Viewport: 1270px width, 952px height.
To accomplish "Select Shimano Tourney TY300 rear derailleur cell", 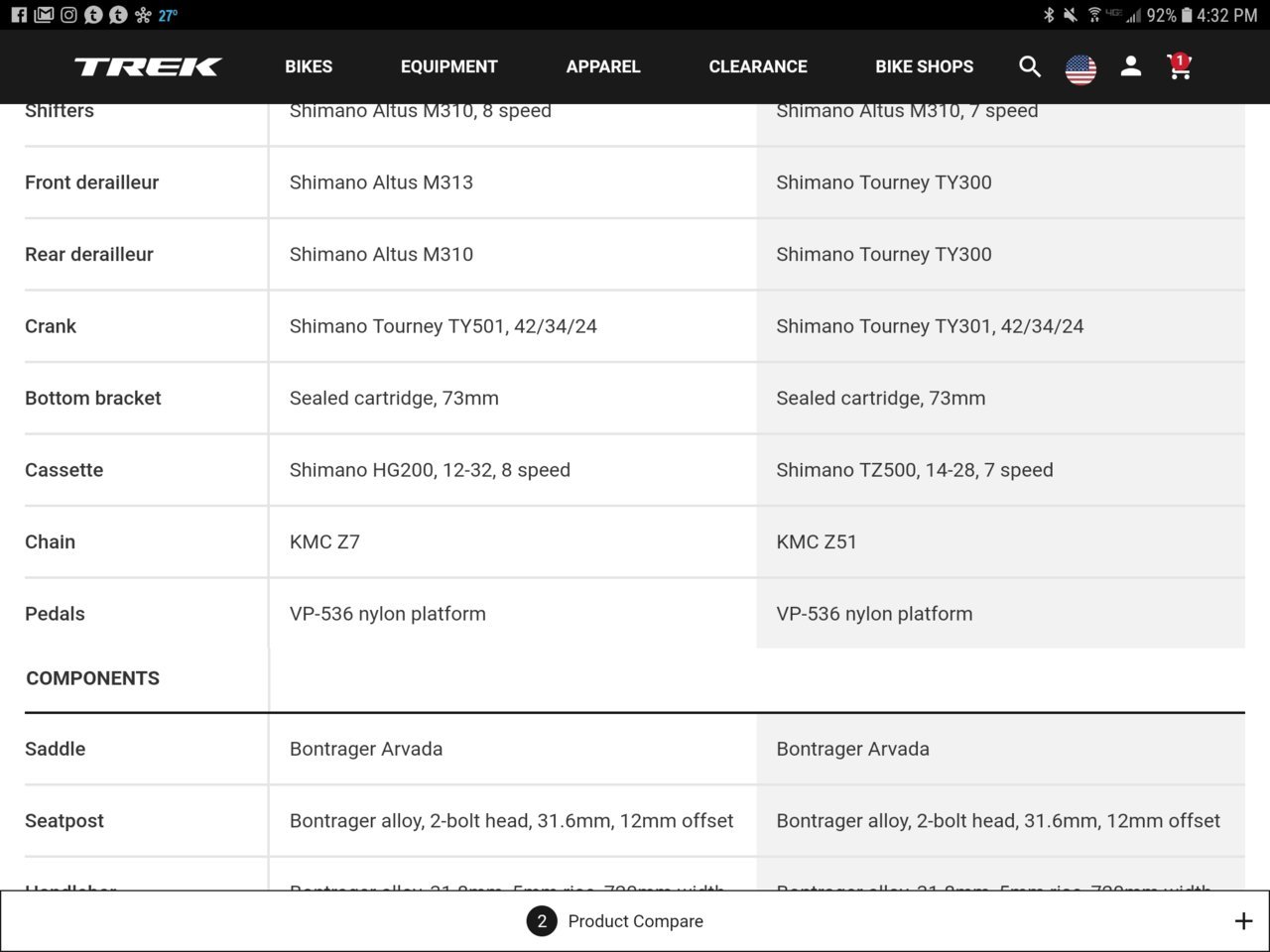I will coord(1000,254).
